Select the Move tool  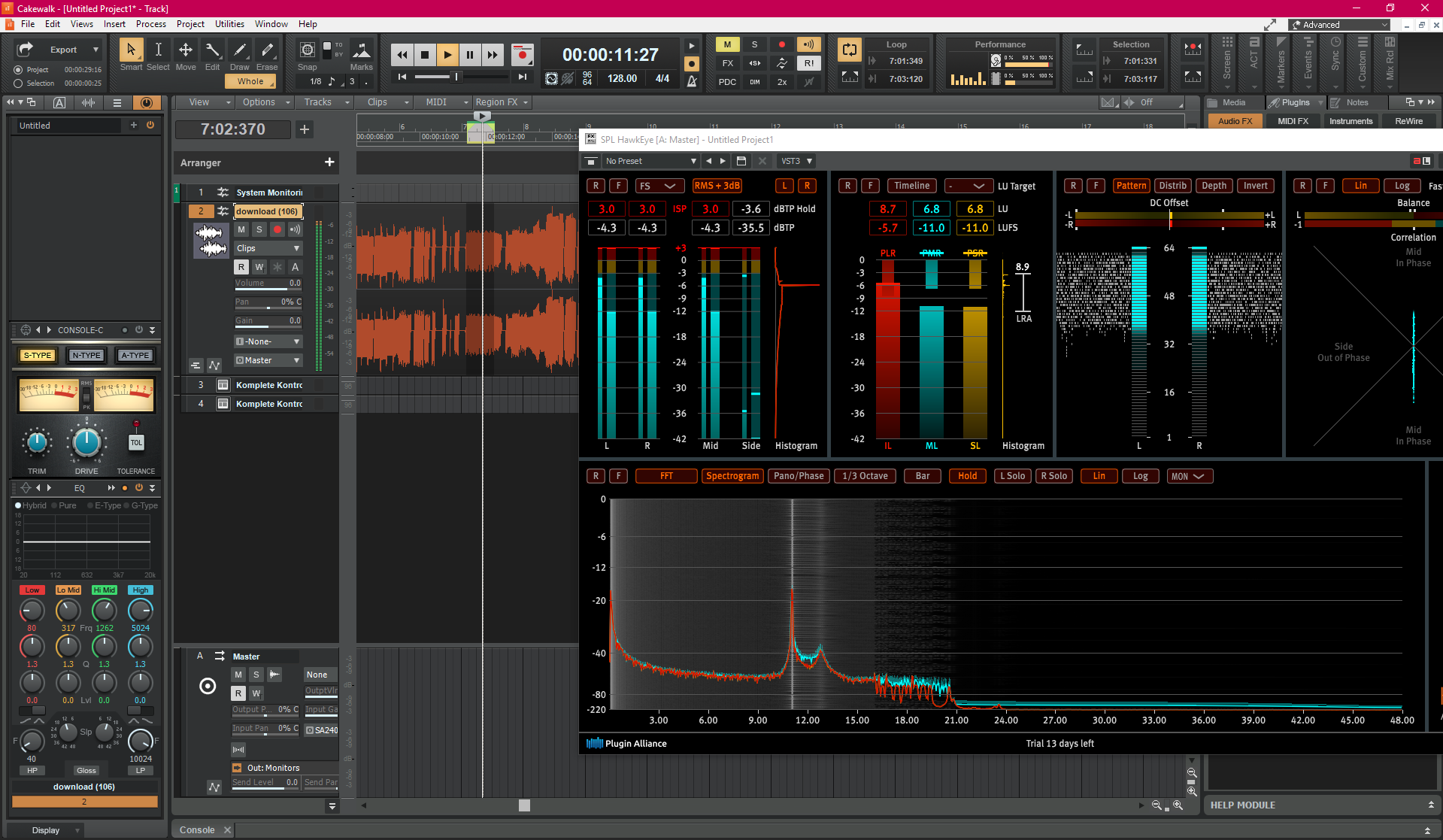185,50
